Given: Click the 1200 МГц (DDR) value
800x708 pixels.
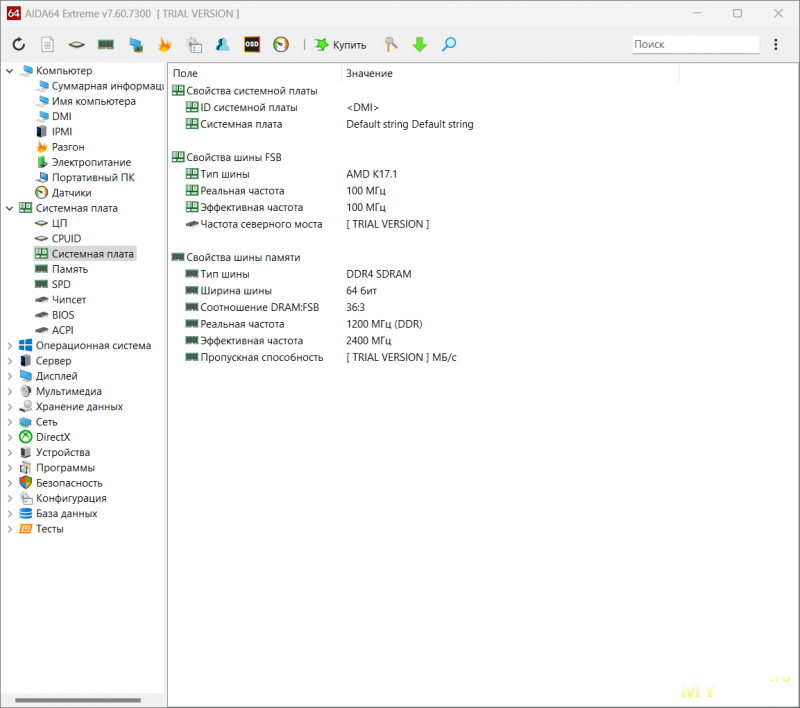Looking at the screenshot, I should click(384, 324).
